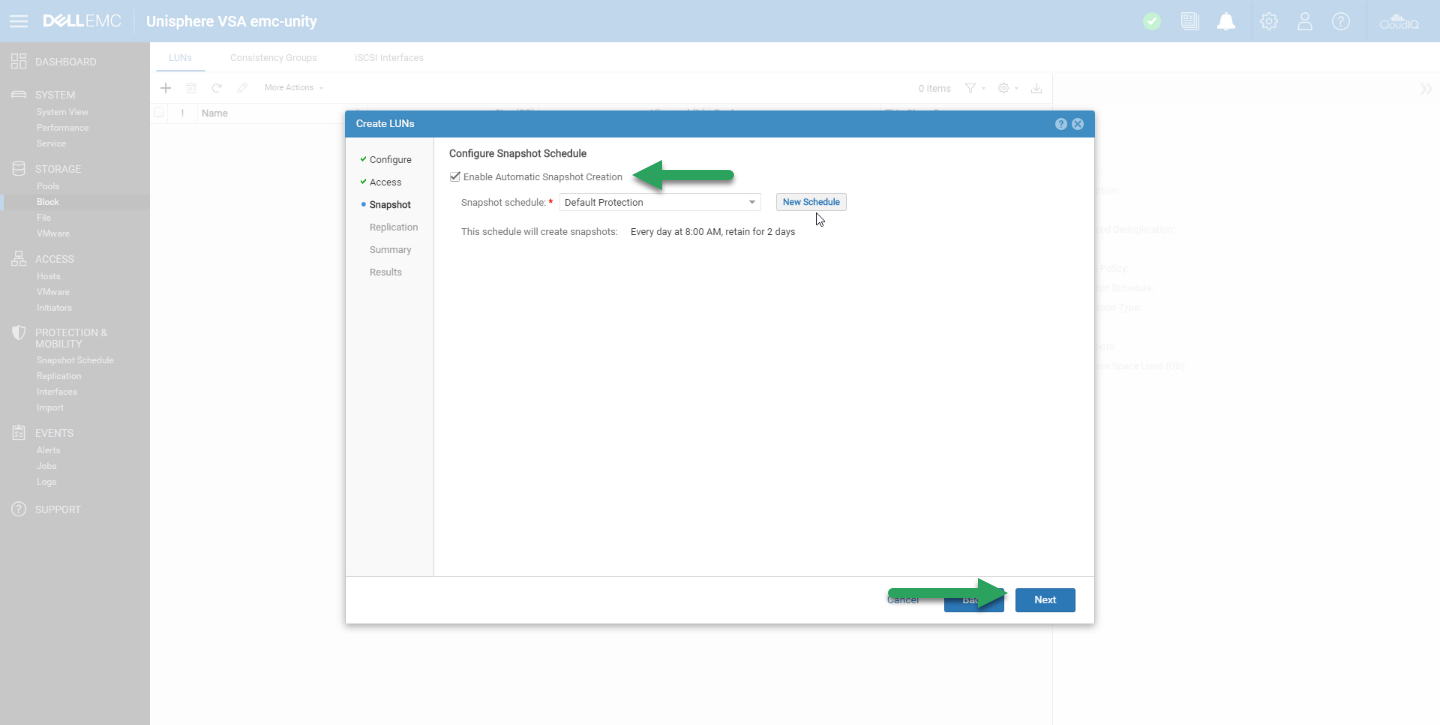Viewport: 1440px width, 725px height.
Task: Switch to the Consistency Groups tab
Action: click(273, 58)
